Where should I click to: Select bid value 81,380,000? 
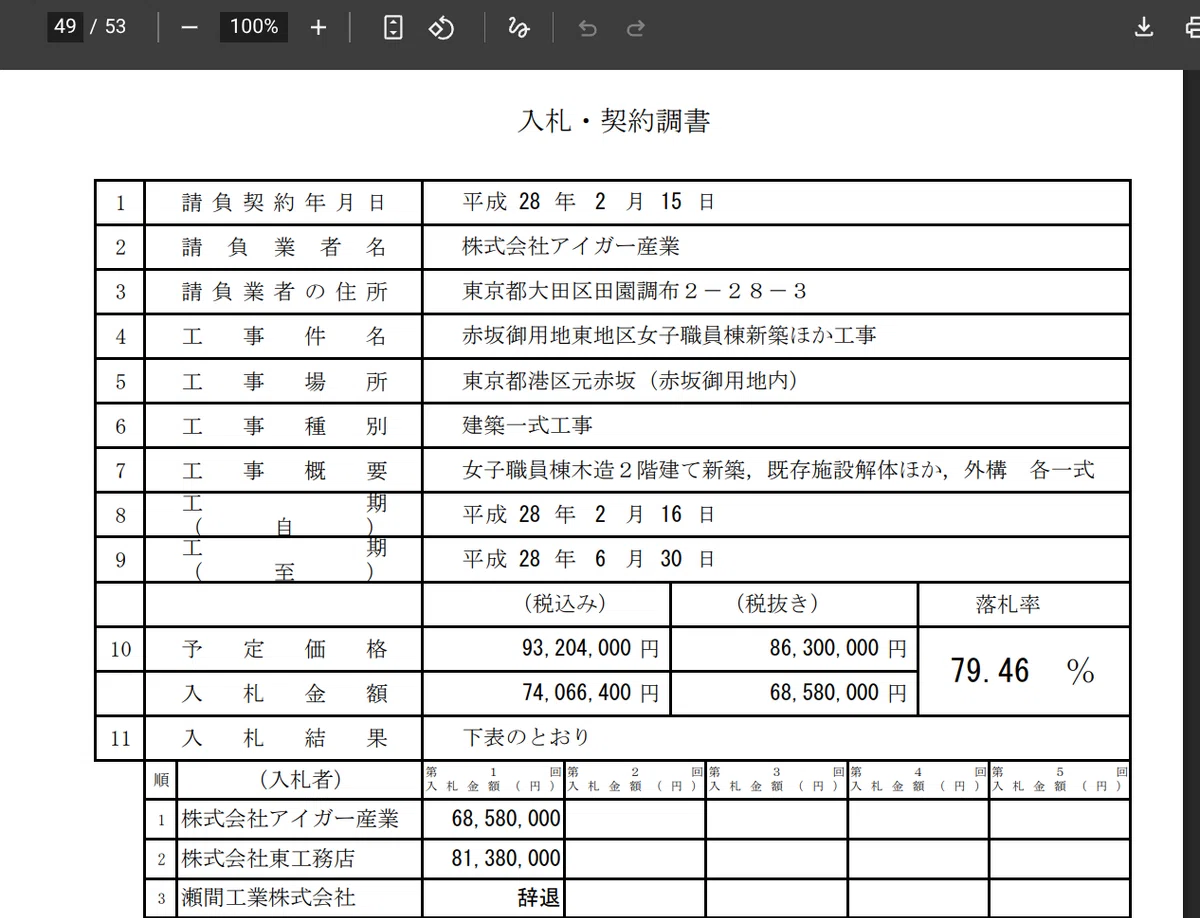point(506,858)
